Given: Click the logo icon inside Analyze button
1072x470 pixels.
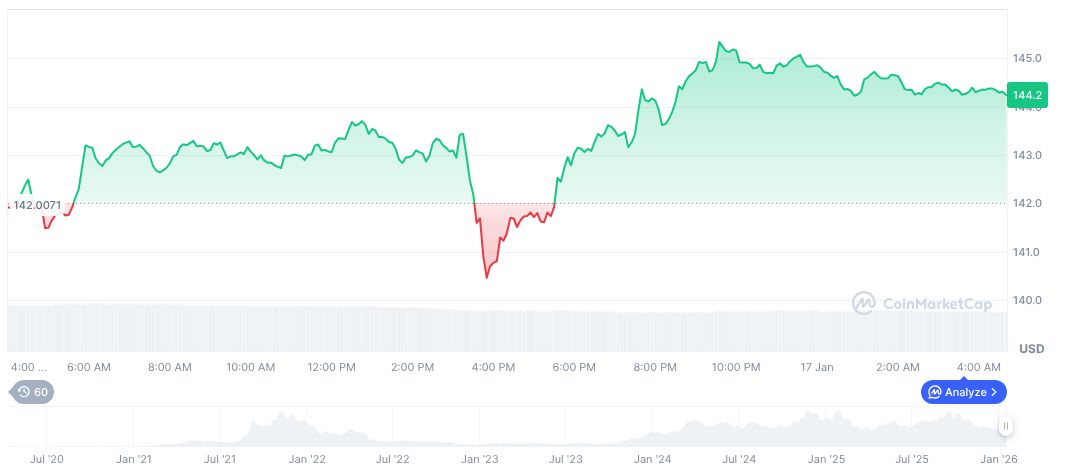Looking at the screenshot, I should [x=935, y=392].
